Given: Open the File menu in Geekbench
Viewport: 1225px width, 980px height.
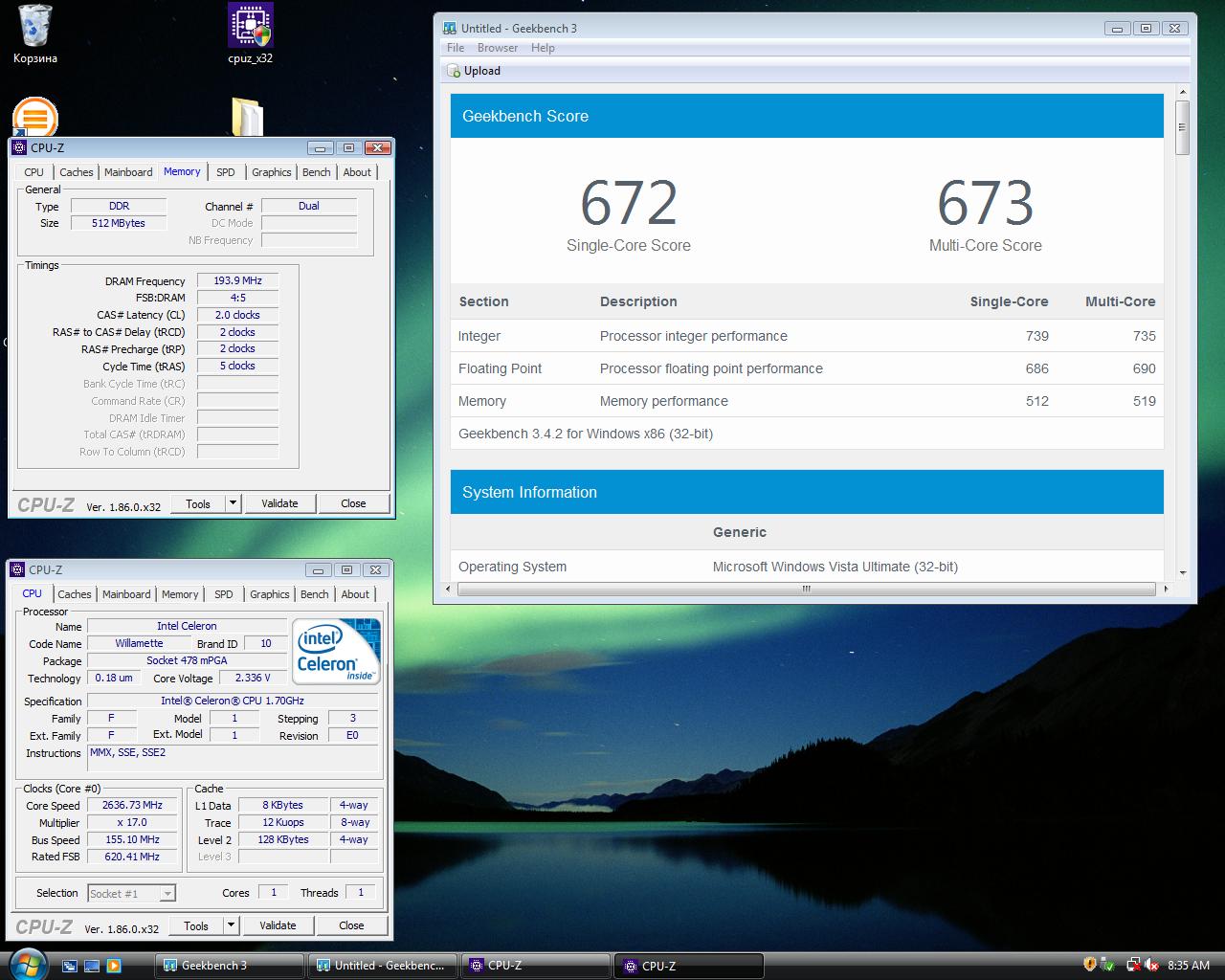Looking at the screenshot, I should point(456,48).
